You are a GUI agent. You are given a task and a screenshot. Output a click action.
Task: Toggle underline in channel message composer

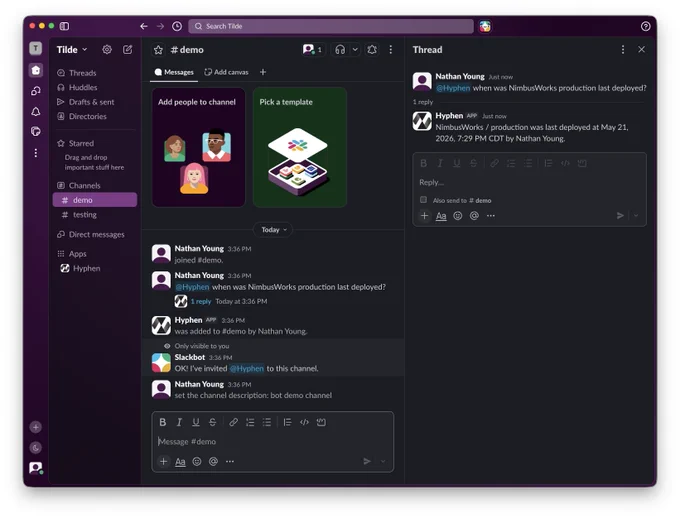coord(196,422)
